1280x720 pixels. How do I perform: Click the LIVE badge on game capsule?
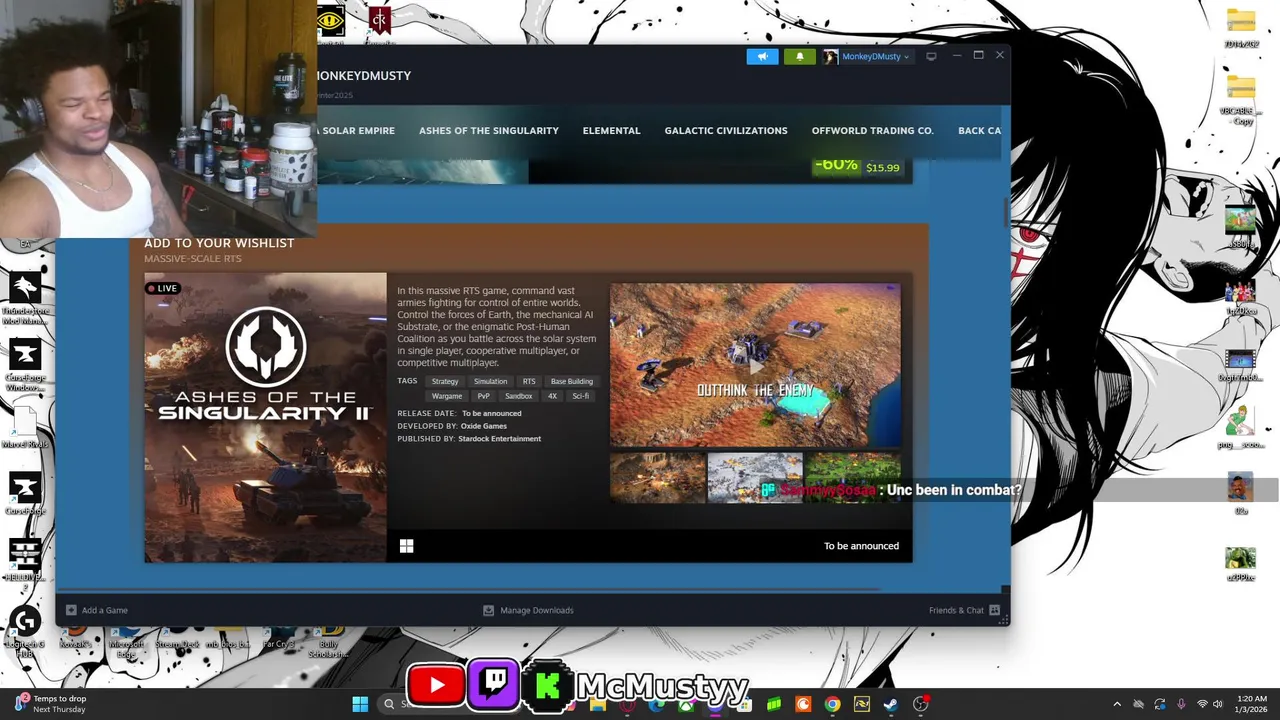(x=162, y=288)
